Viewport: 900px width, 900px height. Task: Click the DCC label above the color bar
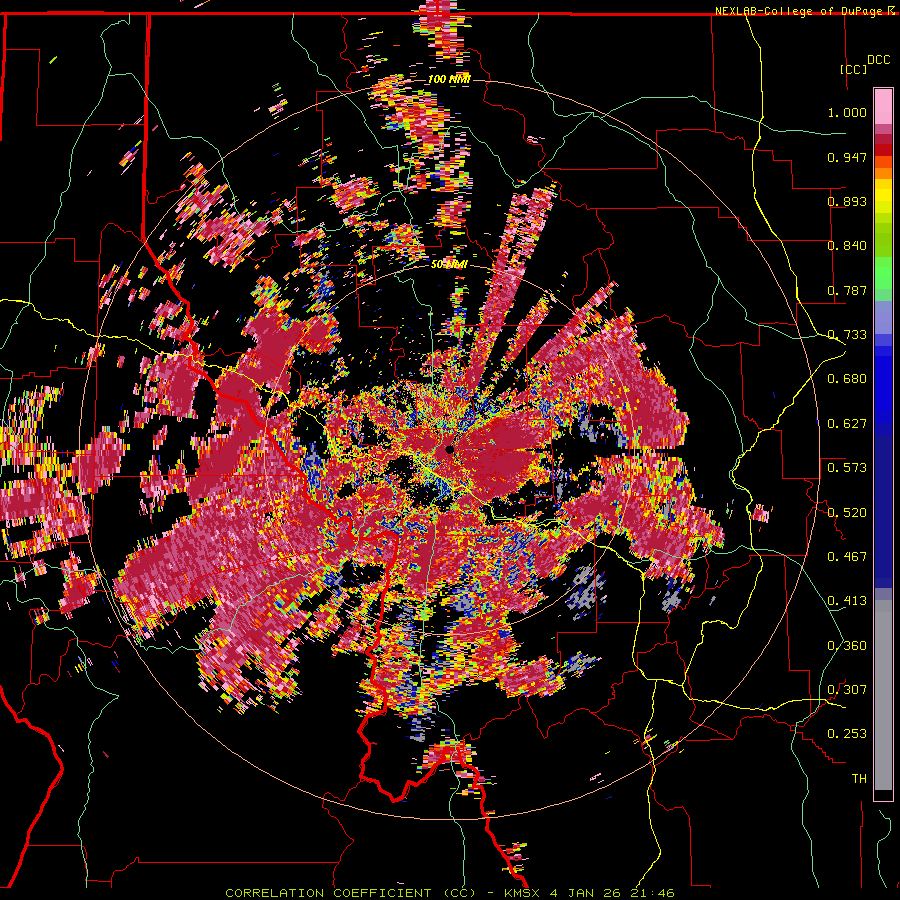(878, 60)
